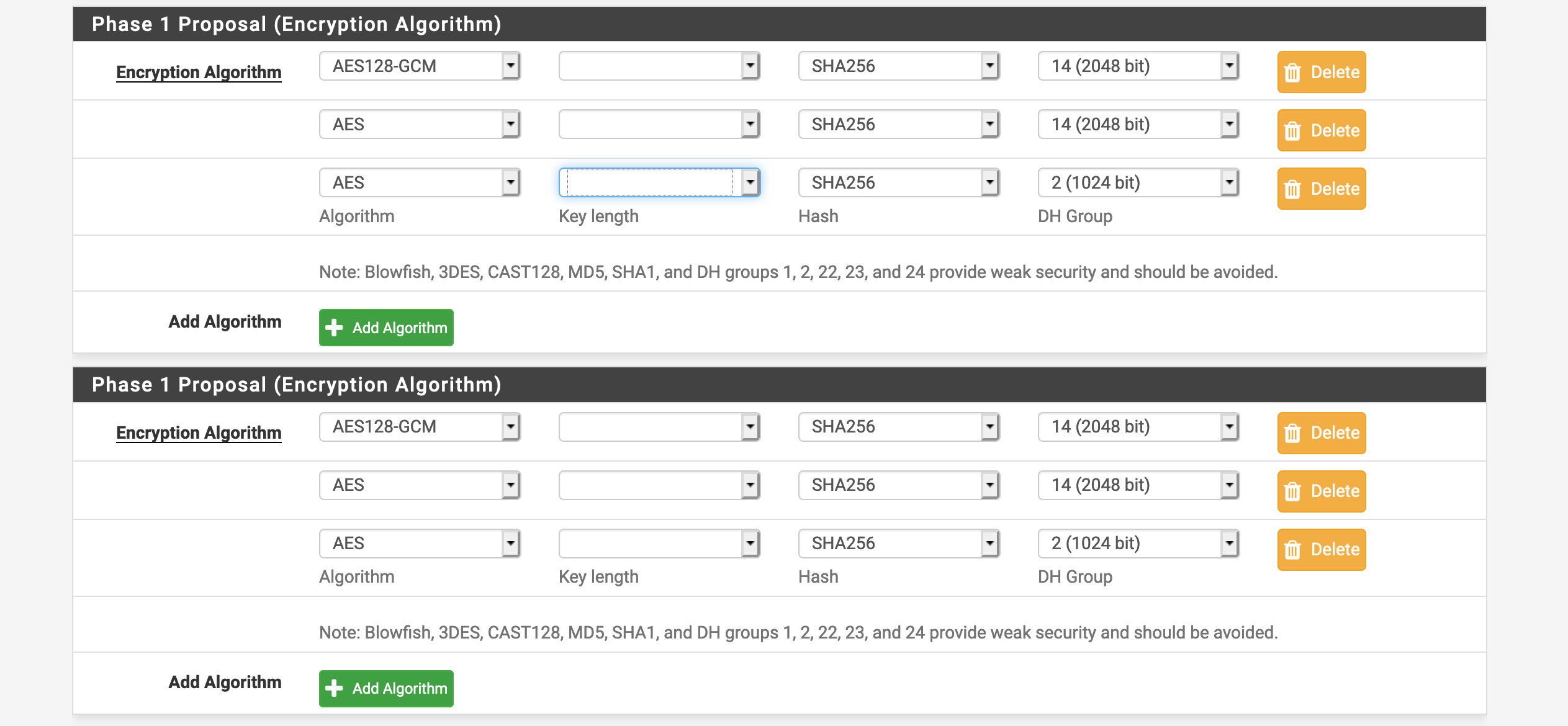Open SHA256 hash dropdown in lower 2 (1024 bit) row
The width and height of the screenshot is (1568, 726).
click(899, 543)
